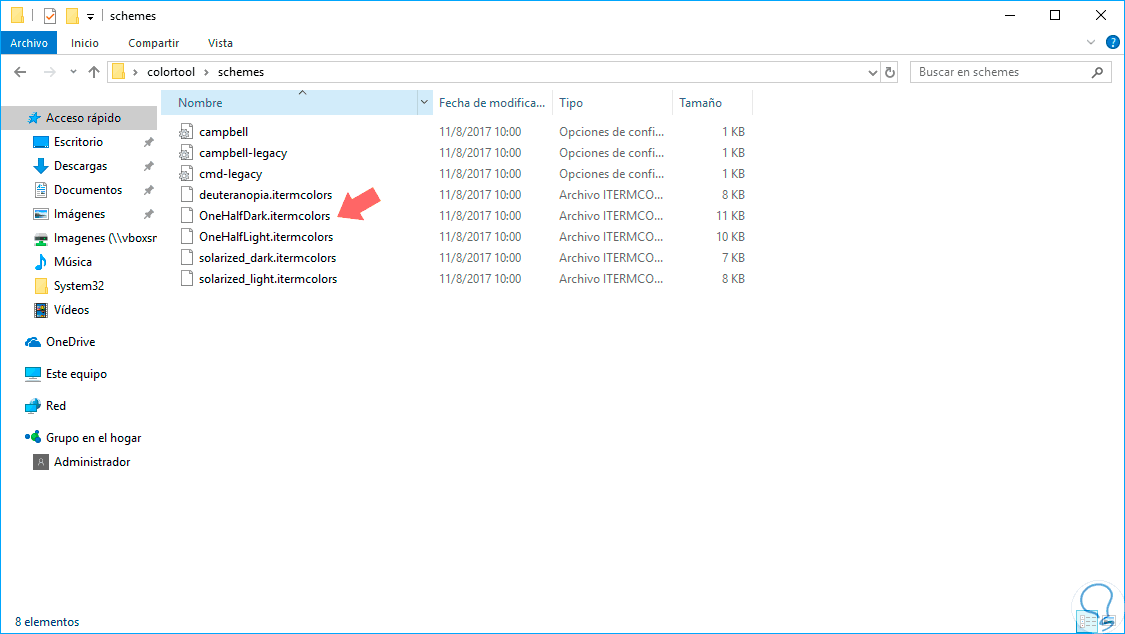Open Escritorio in the navigation pane
This screenshot has height=634, width=1125.
(78, 142)
